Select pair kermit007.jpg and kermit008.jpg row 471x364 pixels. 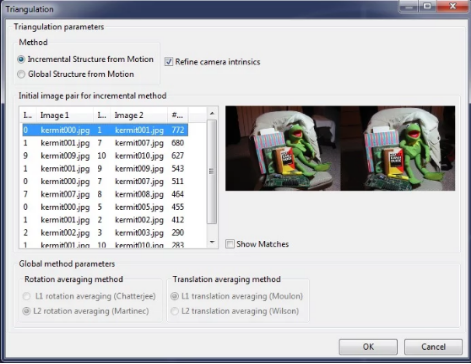click(x=105, y=194)
